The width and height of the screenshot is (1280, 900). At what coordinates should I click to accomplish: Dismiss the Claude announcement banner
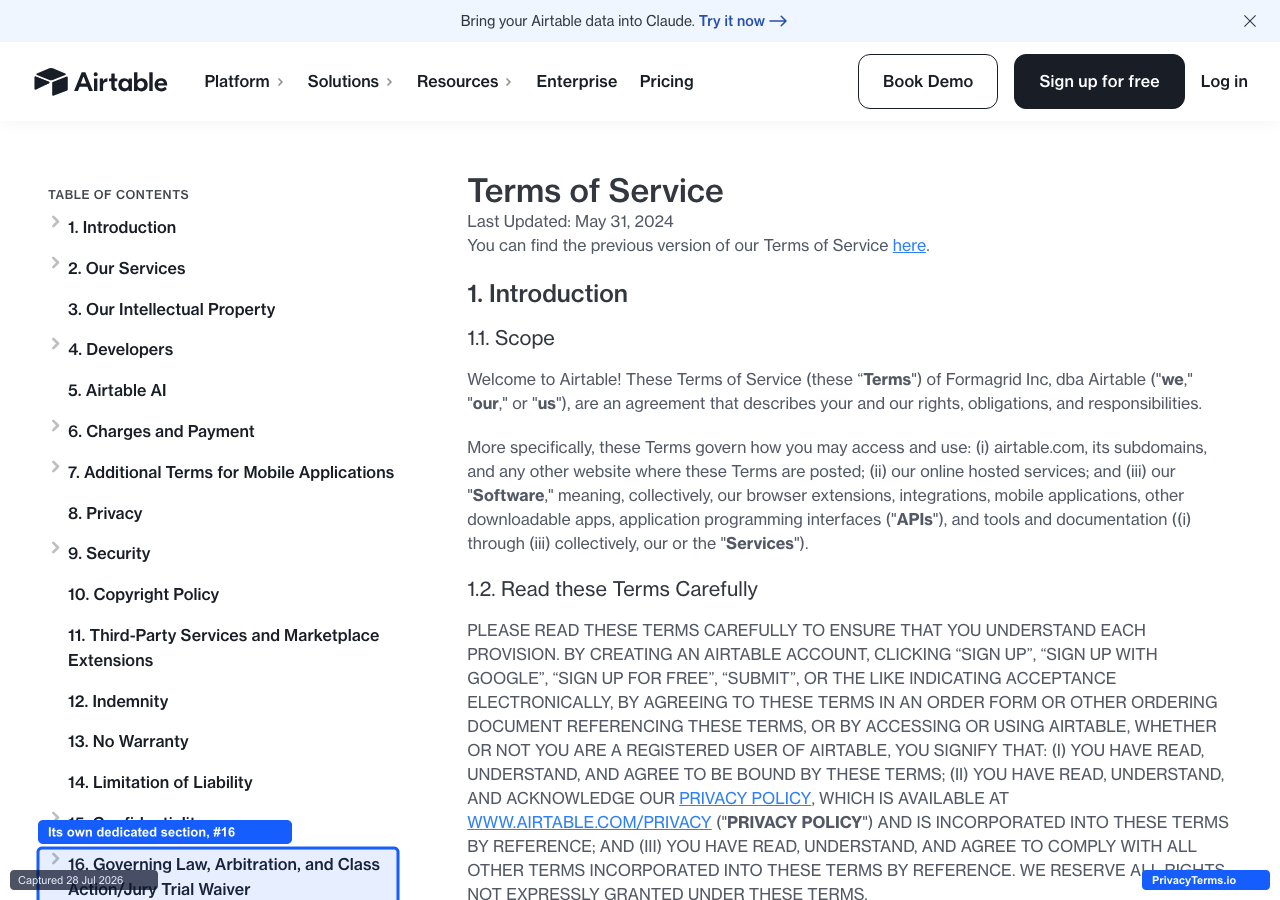click(1250, 21)
